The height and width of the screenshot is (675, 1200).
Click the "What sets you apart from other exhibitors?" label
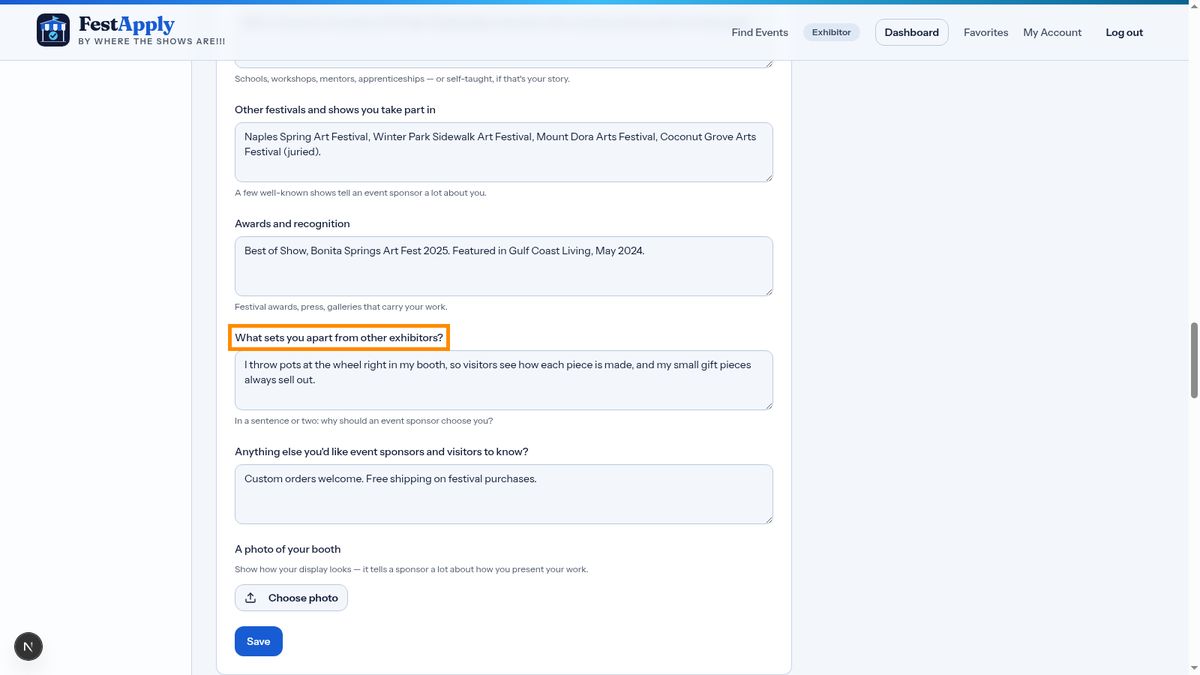[x=339, y=338]
